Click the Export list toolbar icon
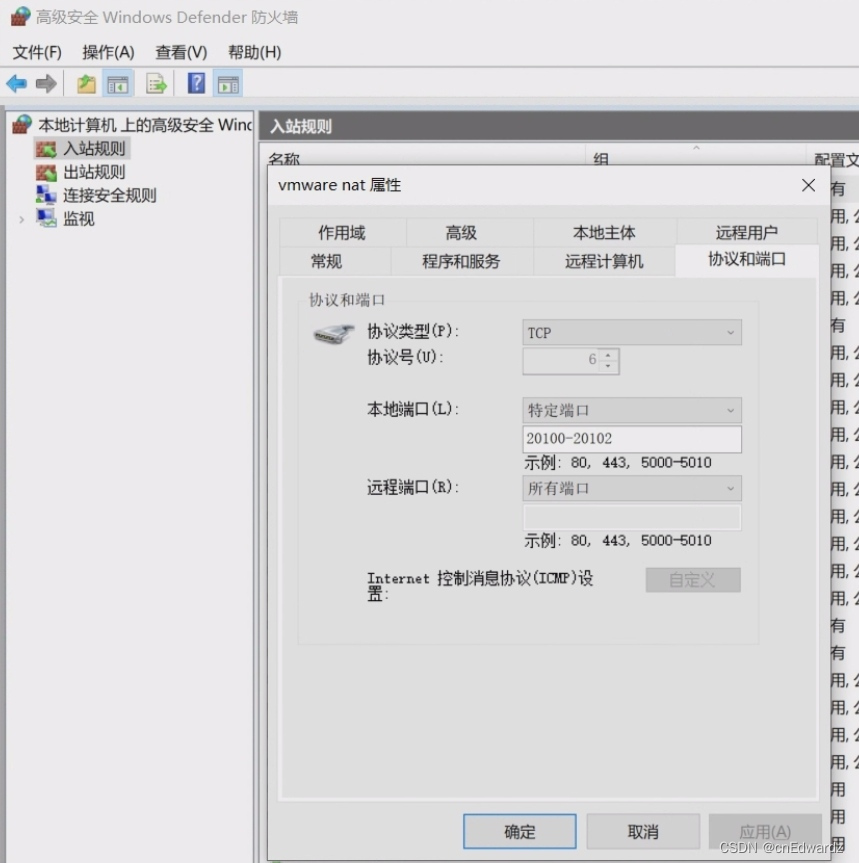 (x=156, y=84)
